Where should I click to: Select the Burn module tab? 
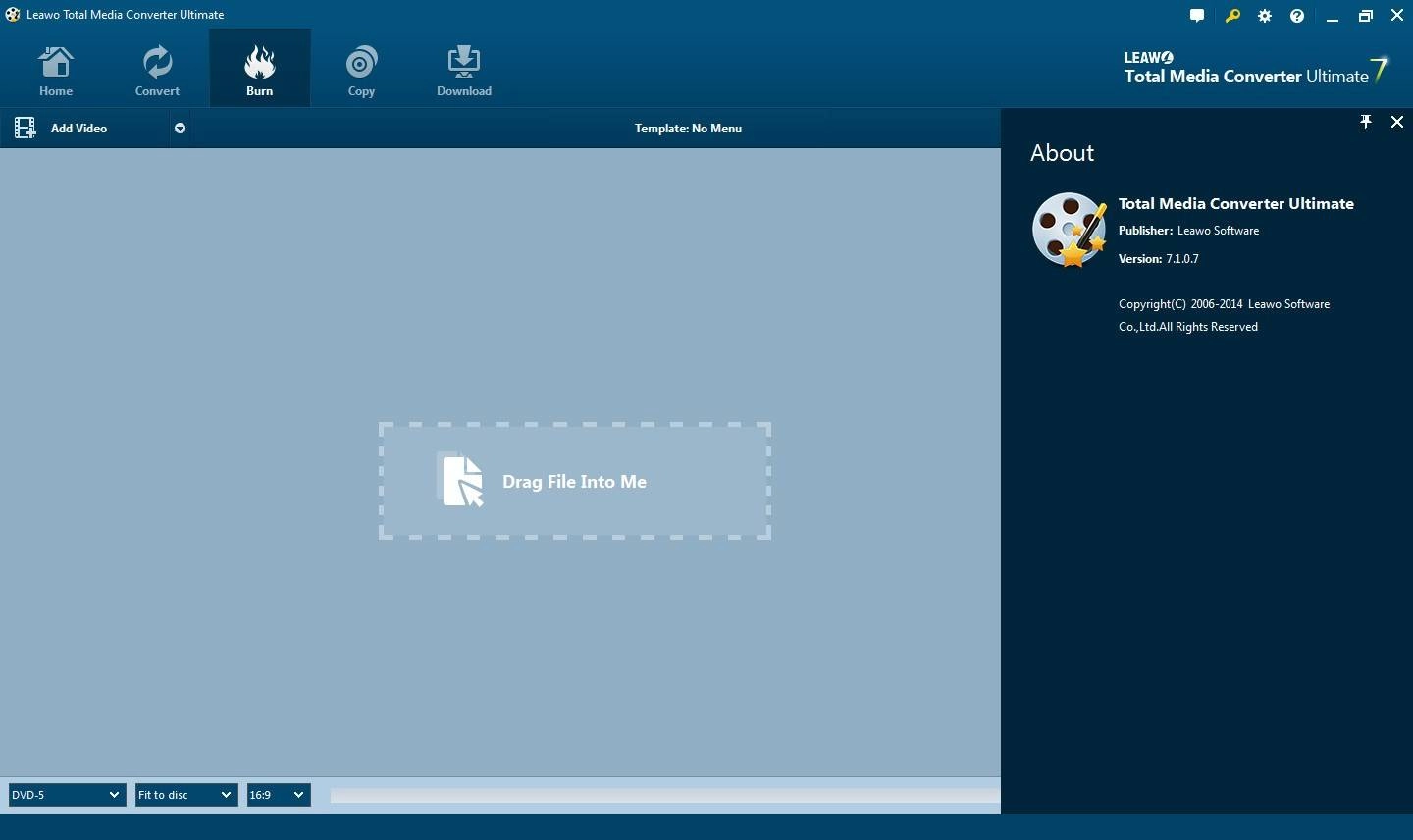click(259, 71)
